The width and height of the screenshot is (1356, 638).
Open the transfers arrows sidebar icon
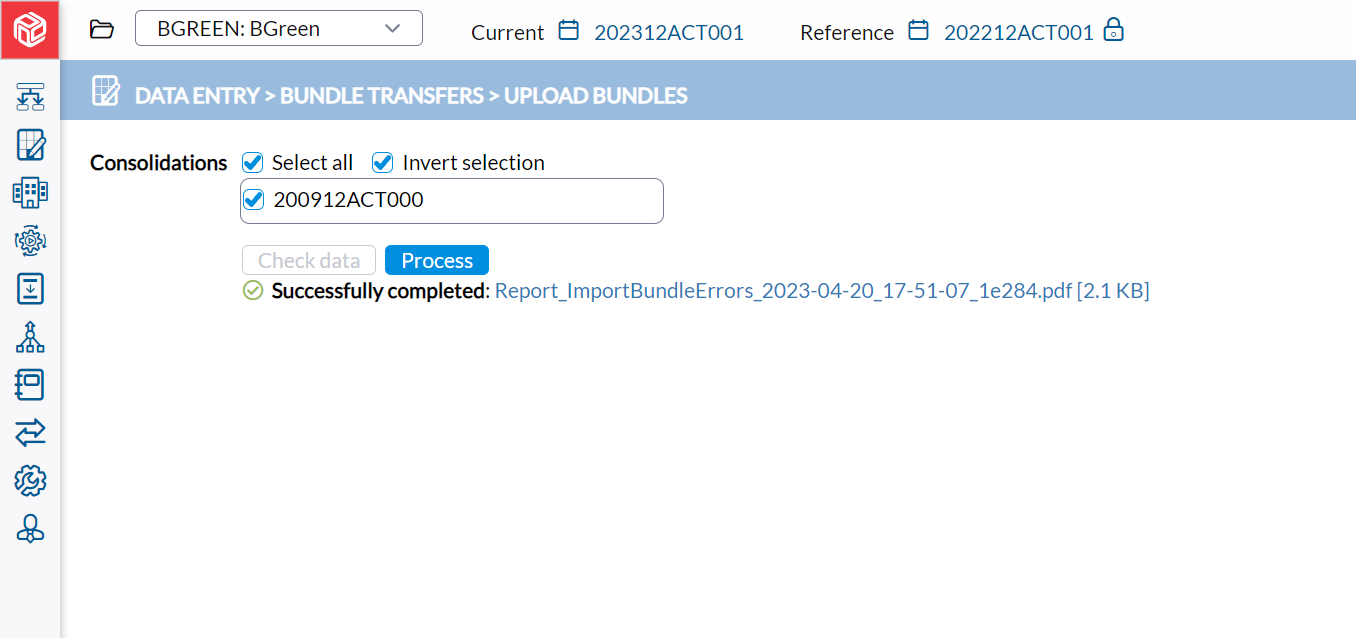tap(31, 433)
